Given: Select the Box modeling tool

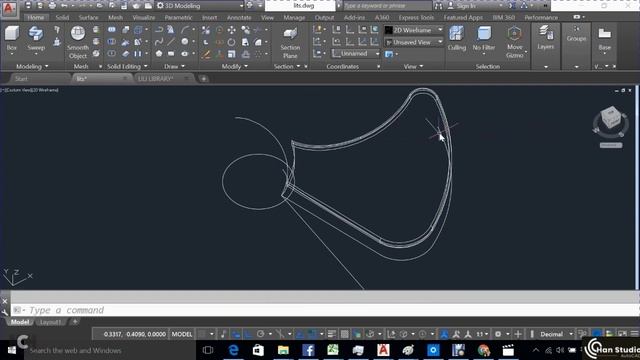Looking at the screenshot, I should [x=12, y=38].
